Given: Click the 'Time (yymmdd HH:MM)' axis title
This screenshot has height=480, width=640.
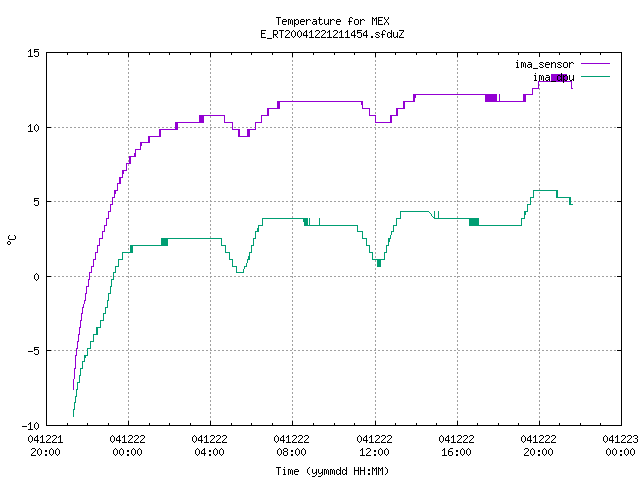Looking at the screenshot, I should [332, 471].
